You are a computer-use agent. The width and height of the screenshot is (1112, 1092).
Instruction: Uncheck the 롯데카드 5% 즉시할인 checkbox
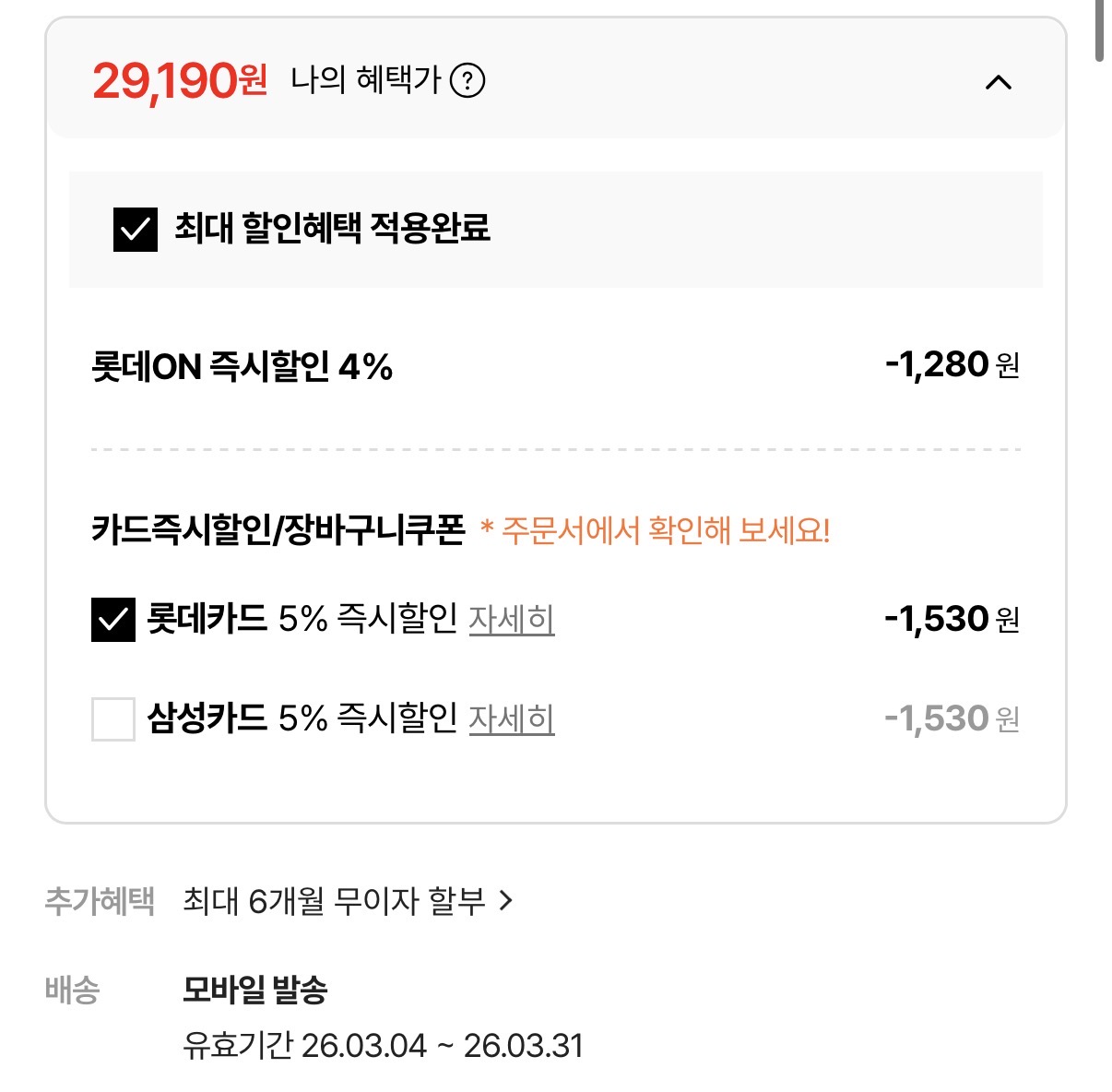coord(113,619)
